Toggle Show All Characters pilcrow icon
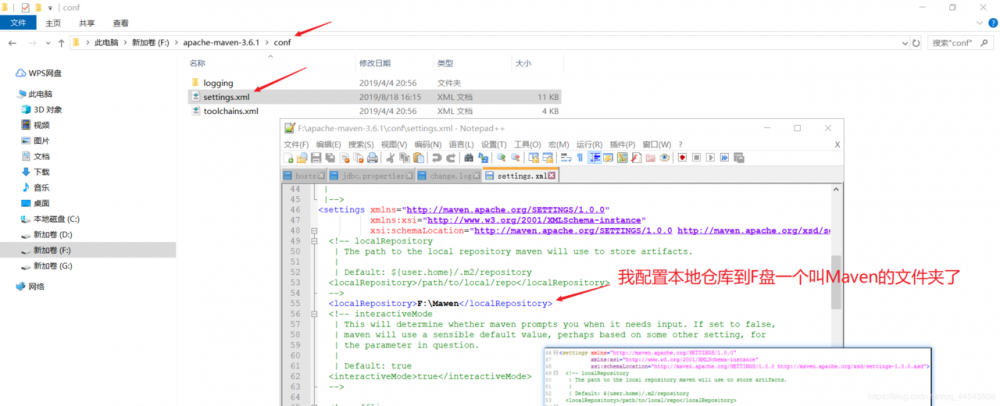Viewport: 1000px width, 406px height. click(x=580, y=157)
